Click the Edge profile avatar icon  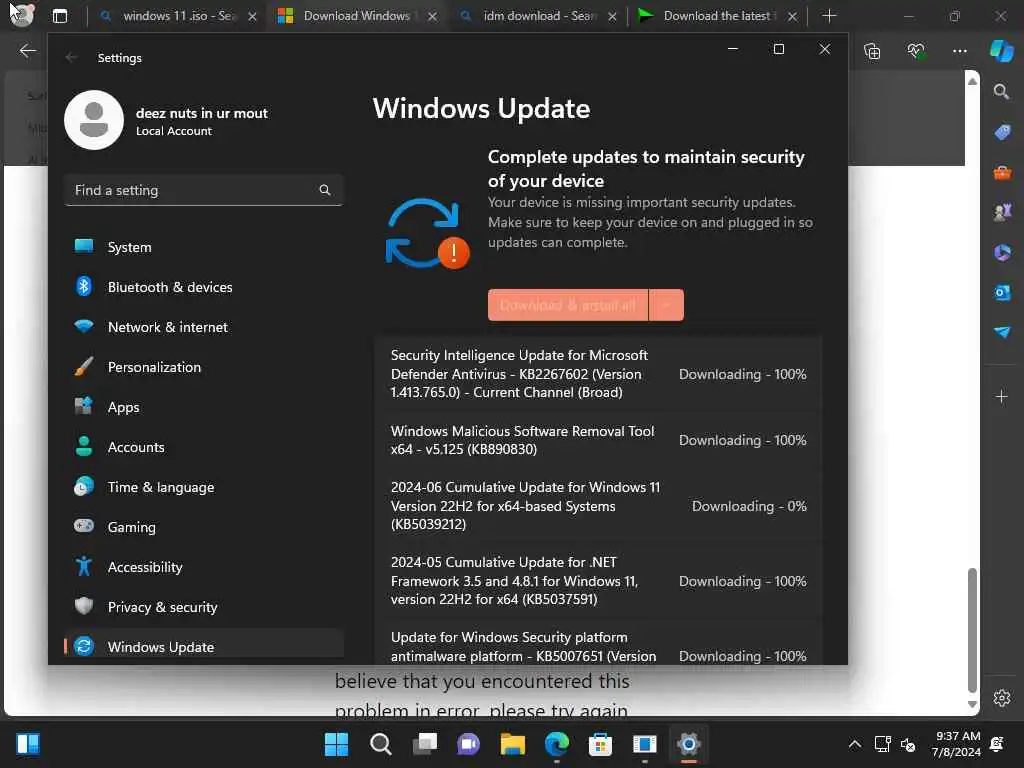22,14
